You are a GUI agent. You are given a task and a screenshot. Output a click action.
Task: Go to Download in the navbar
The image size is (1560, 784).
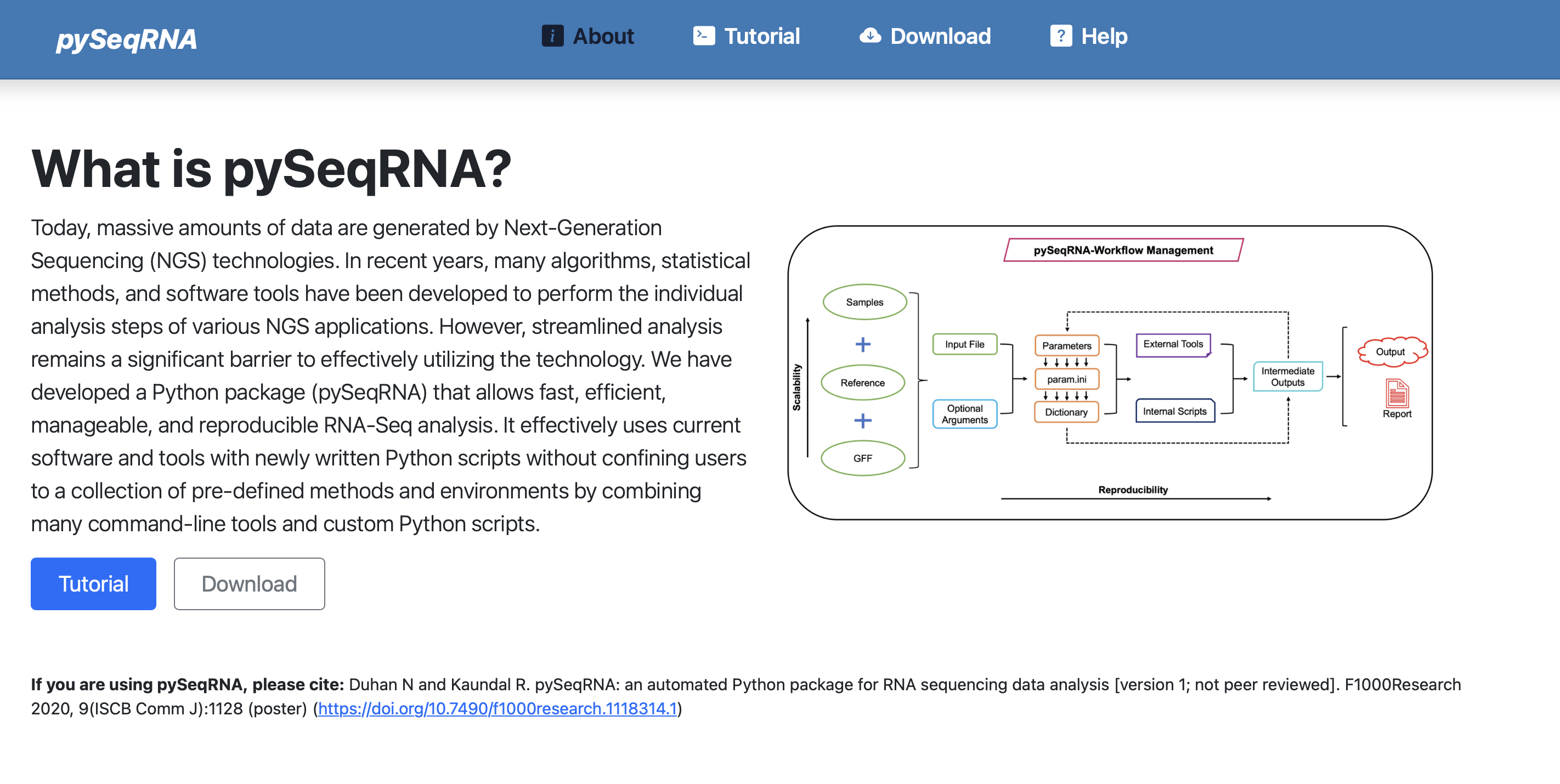941,36
